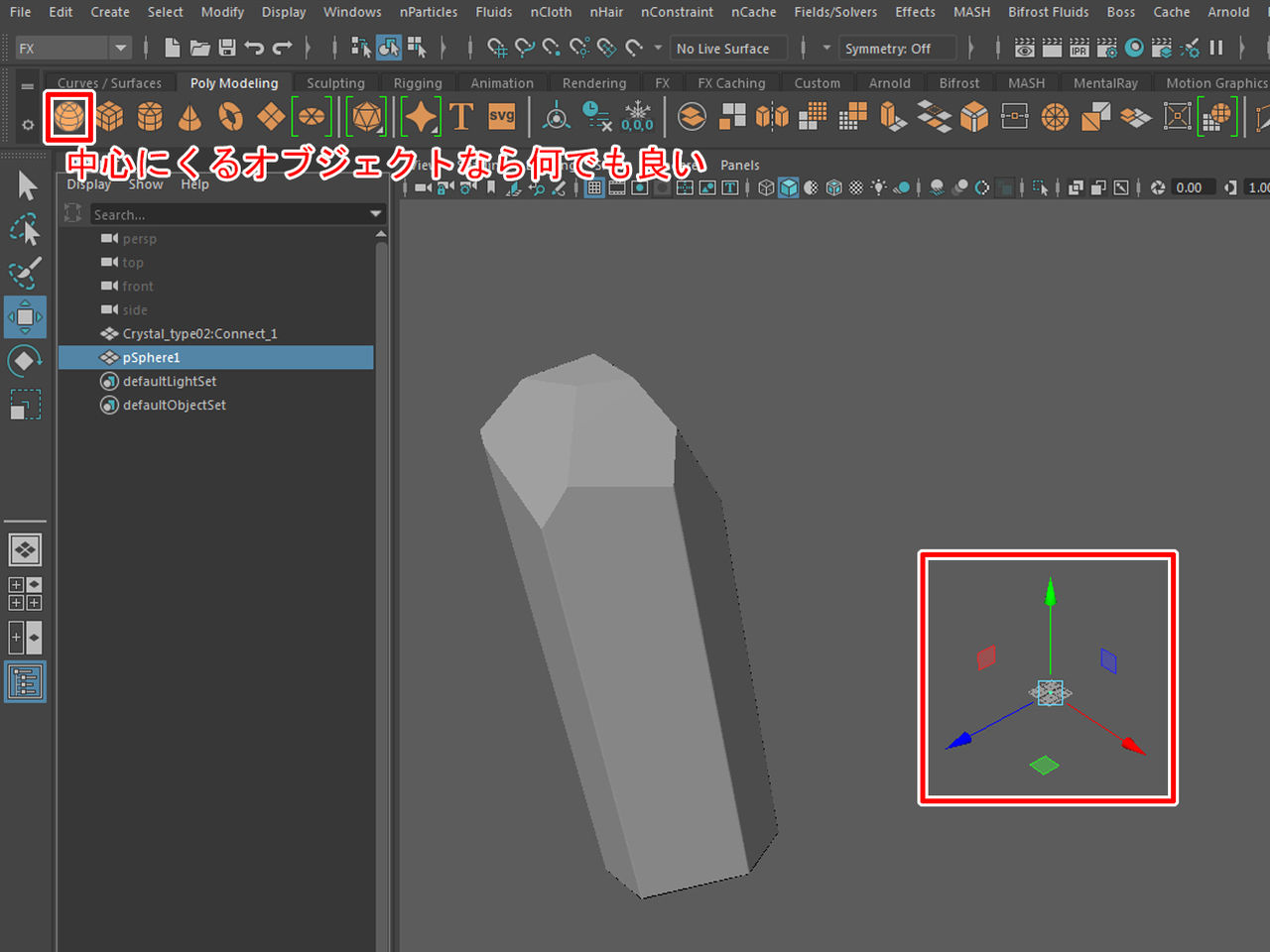Screen dimensions: 1270x952
Task: Create a polygon torus primitive
Action: pos(230,117)
